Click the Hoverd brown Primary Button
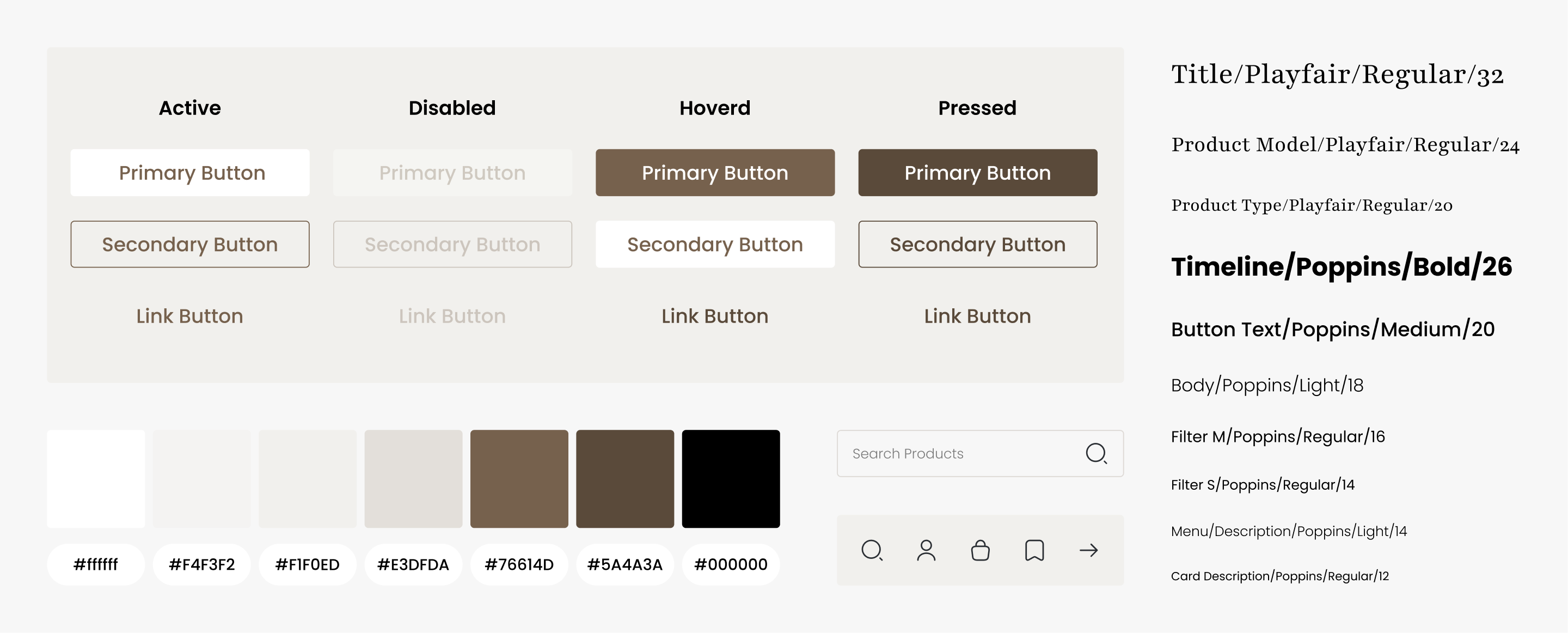The height and width of the screenshot is (633, 1568). pos(715,173)
